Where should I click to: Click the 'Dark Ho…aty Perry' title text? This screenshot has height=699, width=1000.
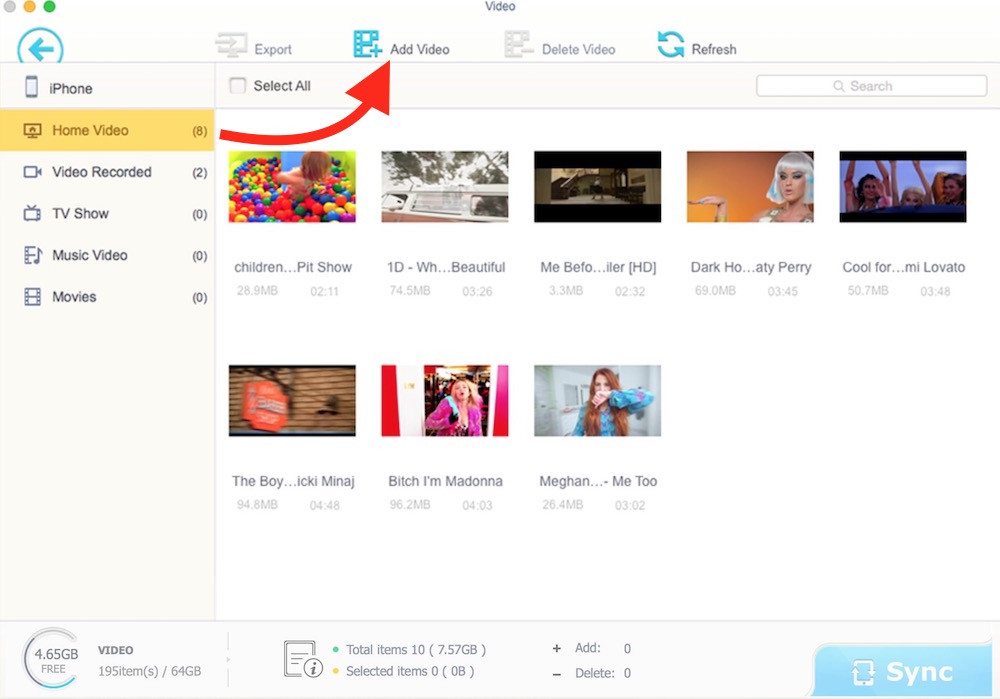point(751,267)
